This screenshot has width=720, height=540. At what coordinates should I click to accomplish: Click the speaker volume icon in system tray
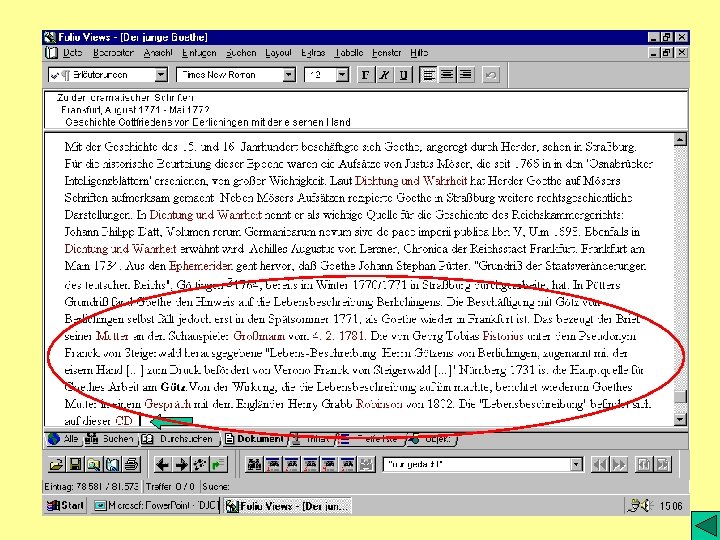(x=647, y=506)
